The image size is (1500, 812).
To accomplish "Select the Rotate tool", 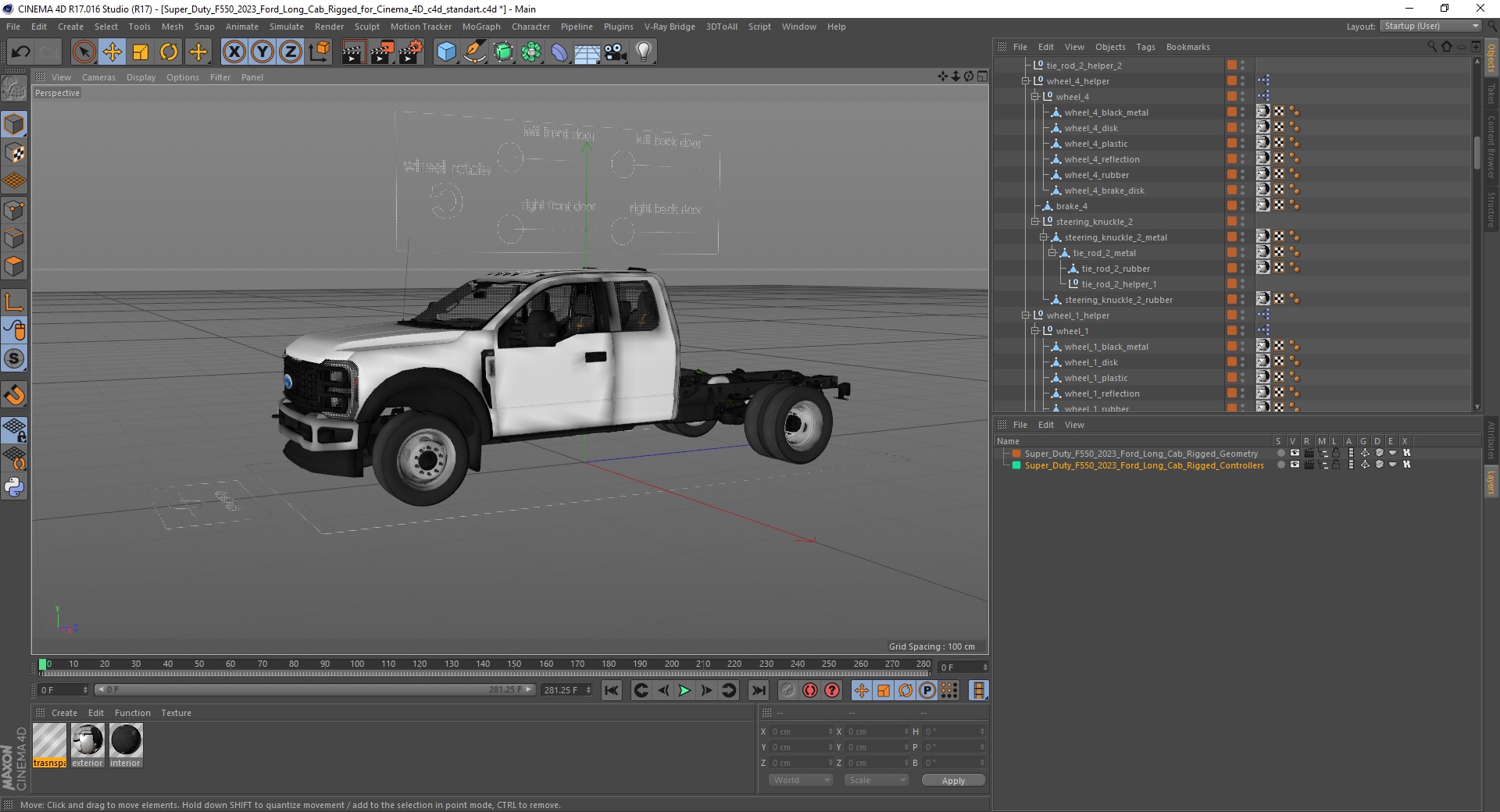I will pyautogui.click(x=169, y=52).
